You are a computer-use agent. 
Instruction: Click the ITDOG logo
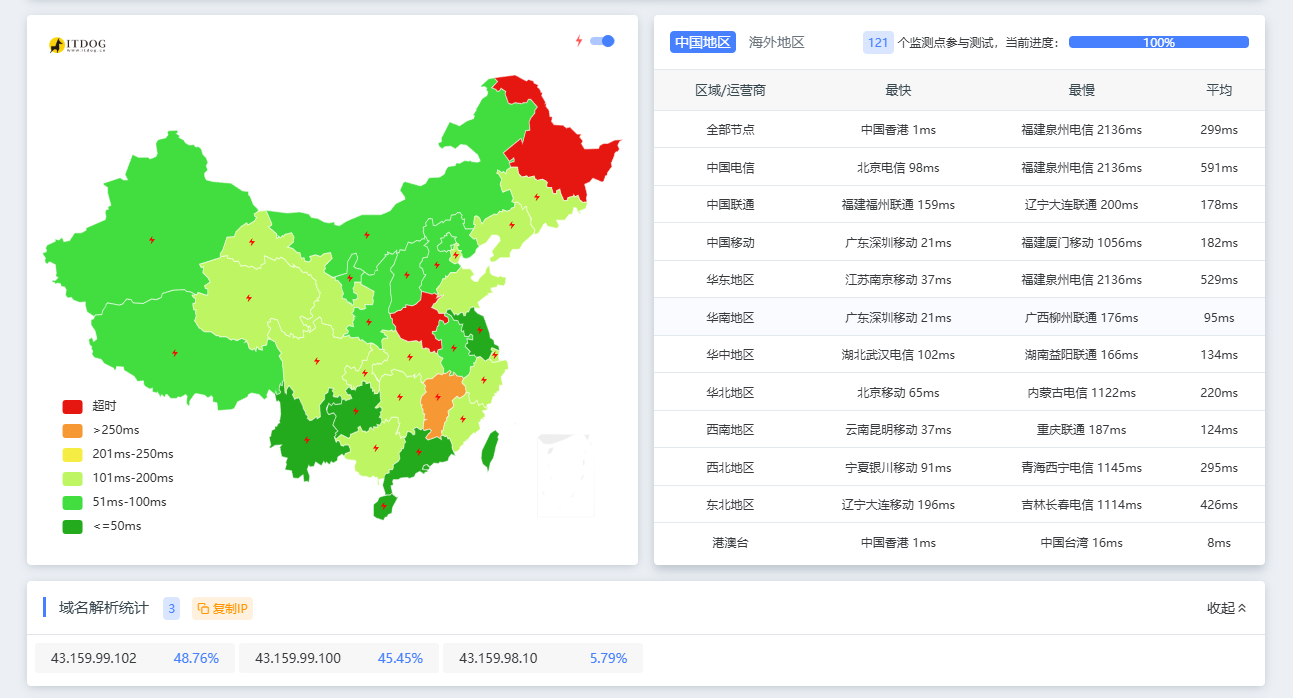pos(77,45)
